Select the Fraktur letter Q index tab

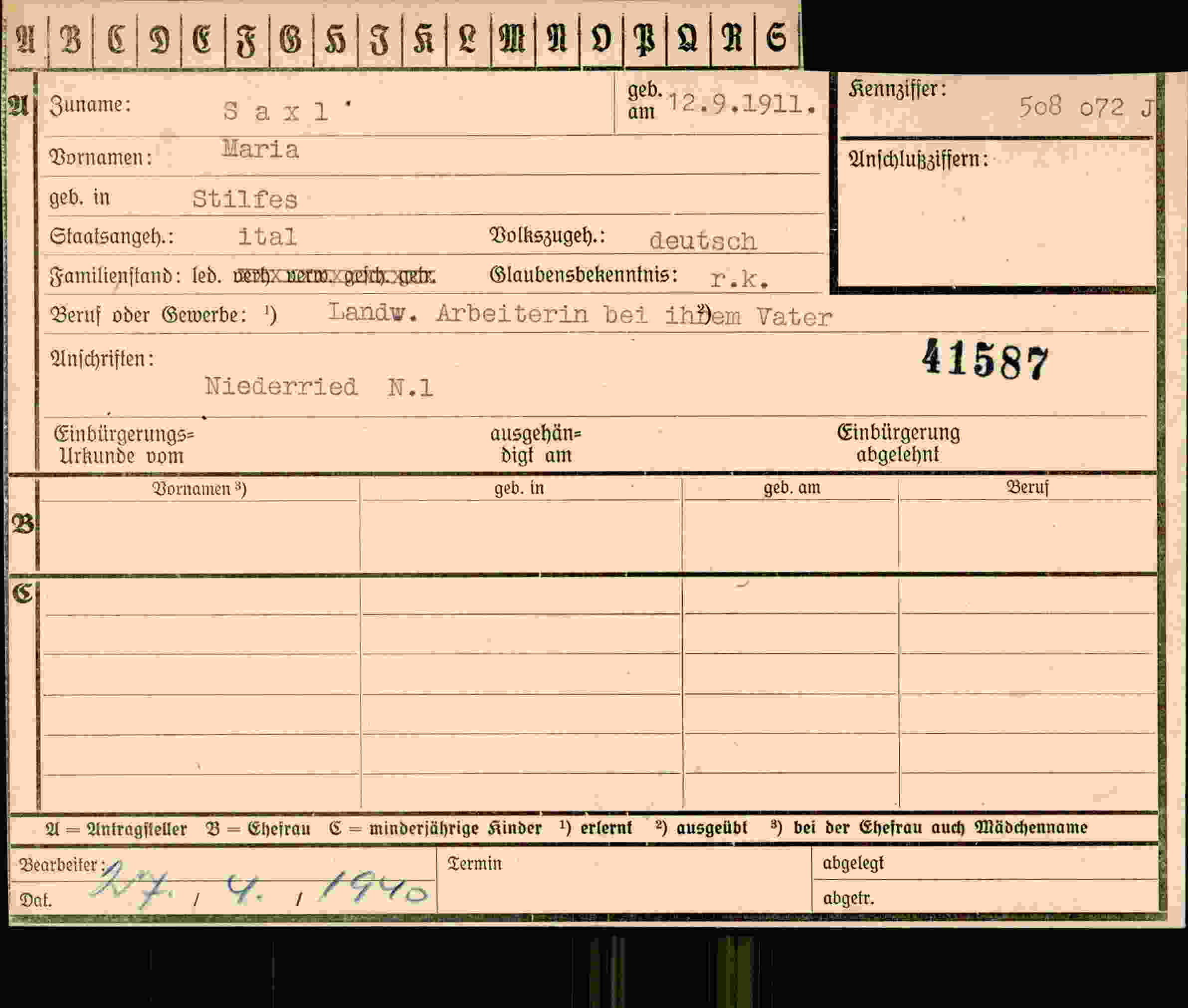689,40
